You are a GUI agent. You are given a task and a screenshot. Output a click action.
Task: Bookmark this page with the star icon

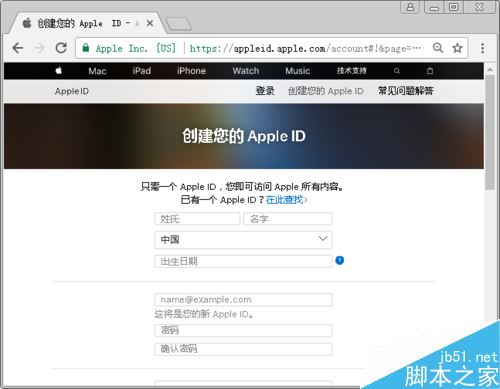(457, 48)
